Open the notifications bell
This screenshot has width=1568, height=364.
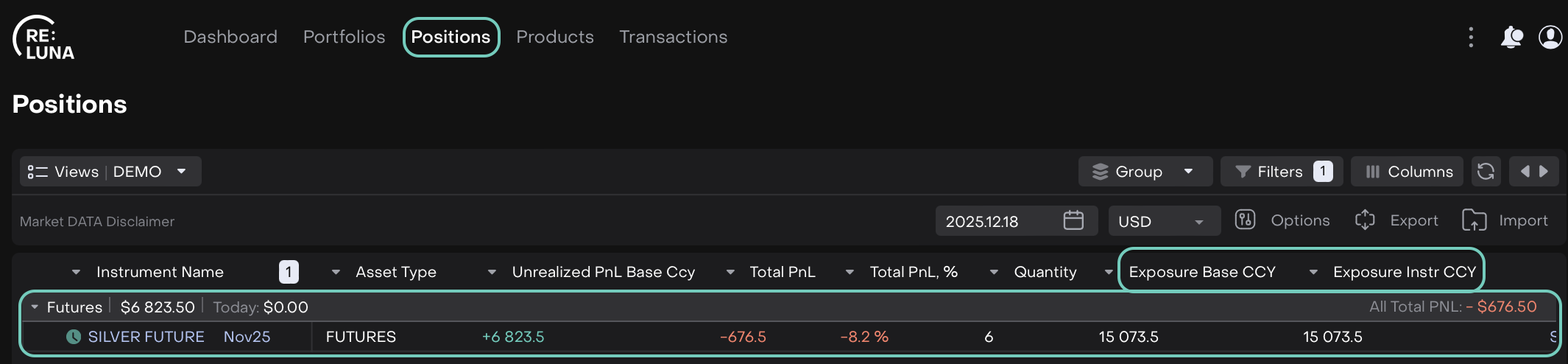1511,37
